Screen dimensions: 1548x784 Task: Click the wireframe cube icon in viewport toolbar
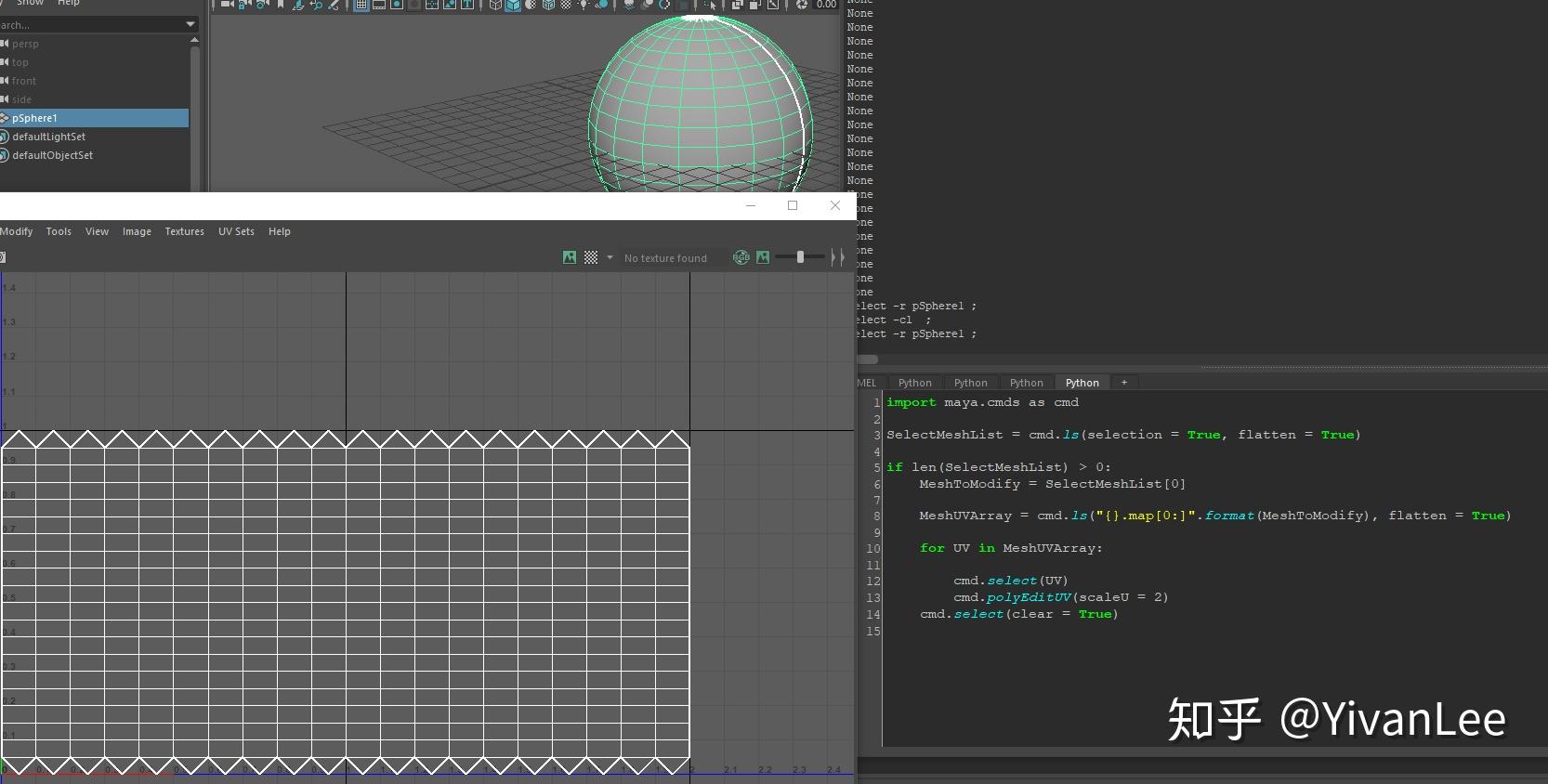pos(495,5)
